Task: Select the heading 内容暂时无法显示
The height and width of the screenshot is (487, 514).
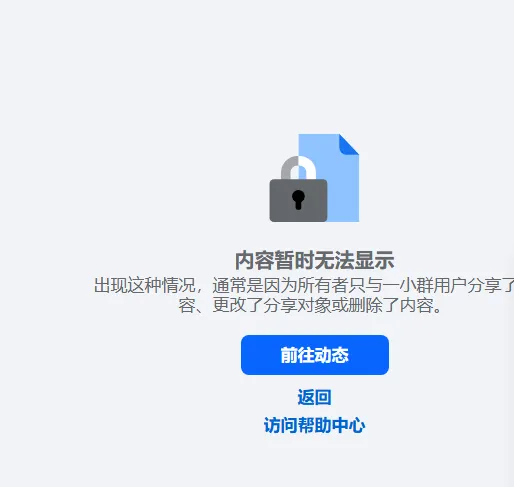Action: (x=315, y=260)
